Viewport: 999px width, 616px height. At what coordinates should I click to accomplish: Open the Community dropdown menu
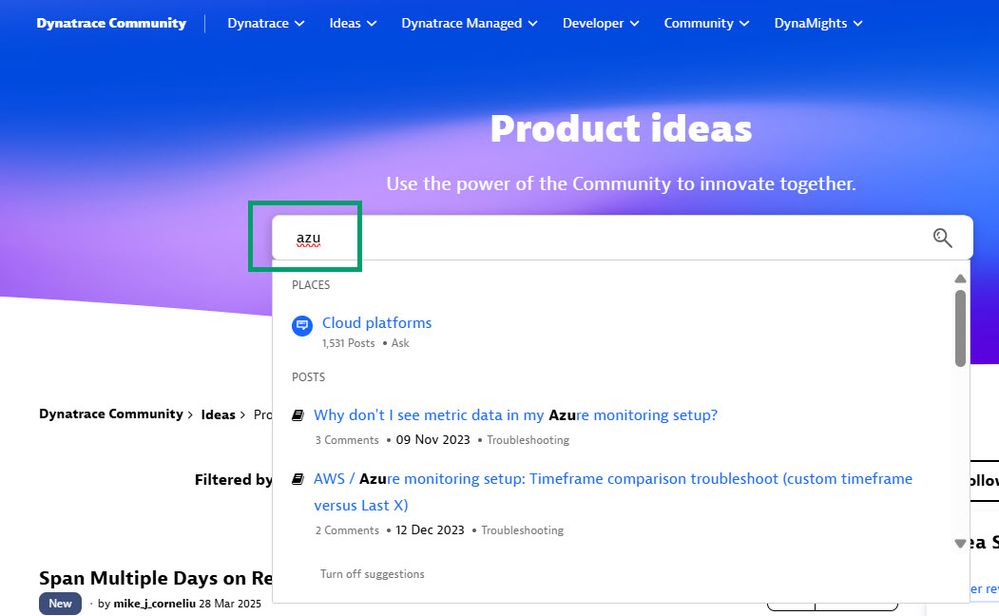tap(707, 23)
